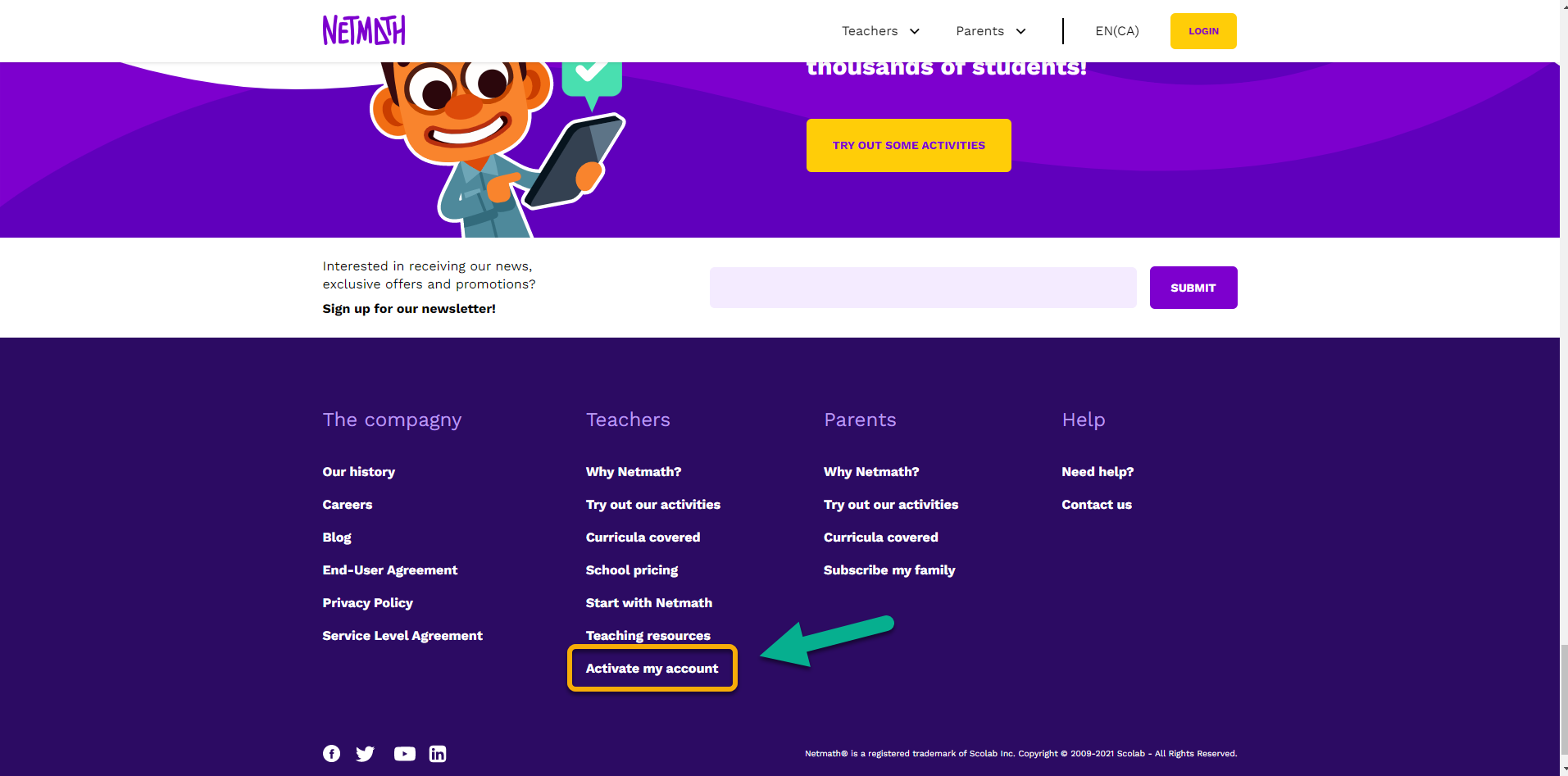Click the Try Out Some Activities button
The image size is (1568, 776).
coord(909,145)
